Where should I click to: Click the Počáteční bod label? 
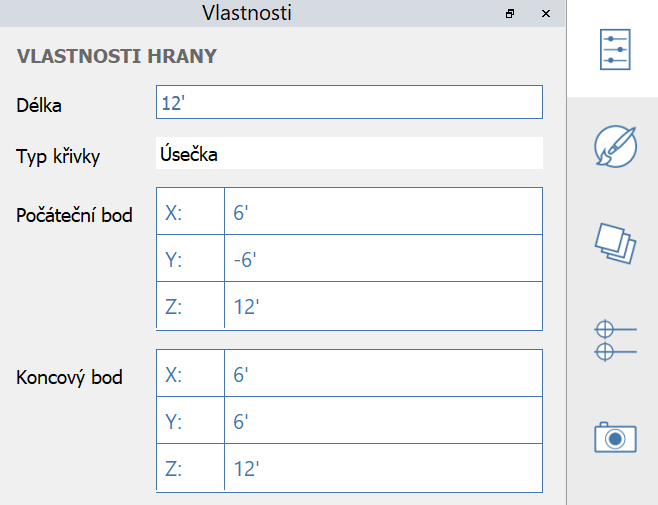tap(75, 215)
